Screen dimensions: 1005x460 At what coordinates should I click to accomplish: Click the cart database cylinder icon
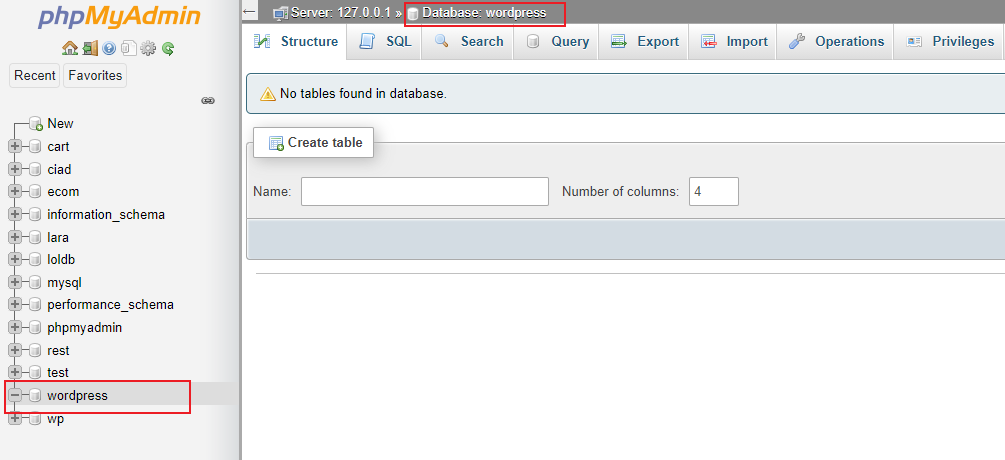pyautogui.click(x=35, y=147)
